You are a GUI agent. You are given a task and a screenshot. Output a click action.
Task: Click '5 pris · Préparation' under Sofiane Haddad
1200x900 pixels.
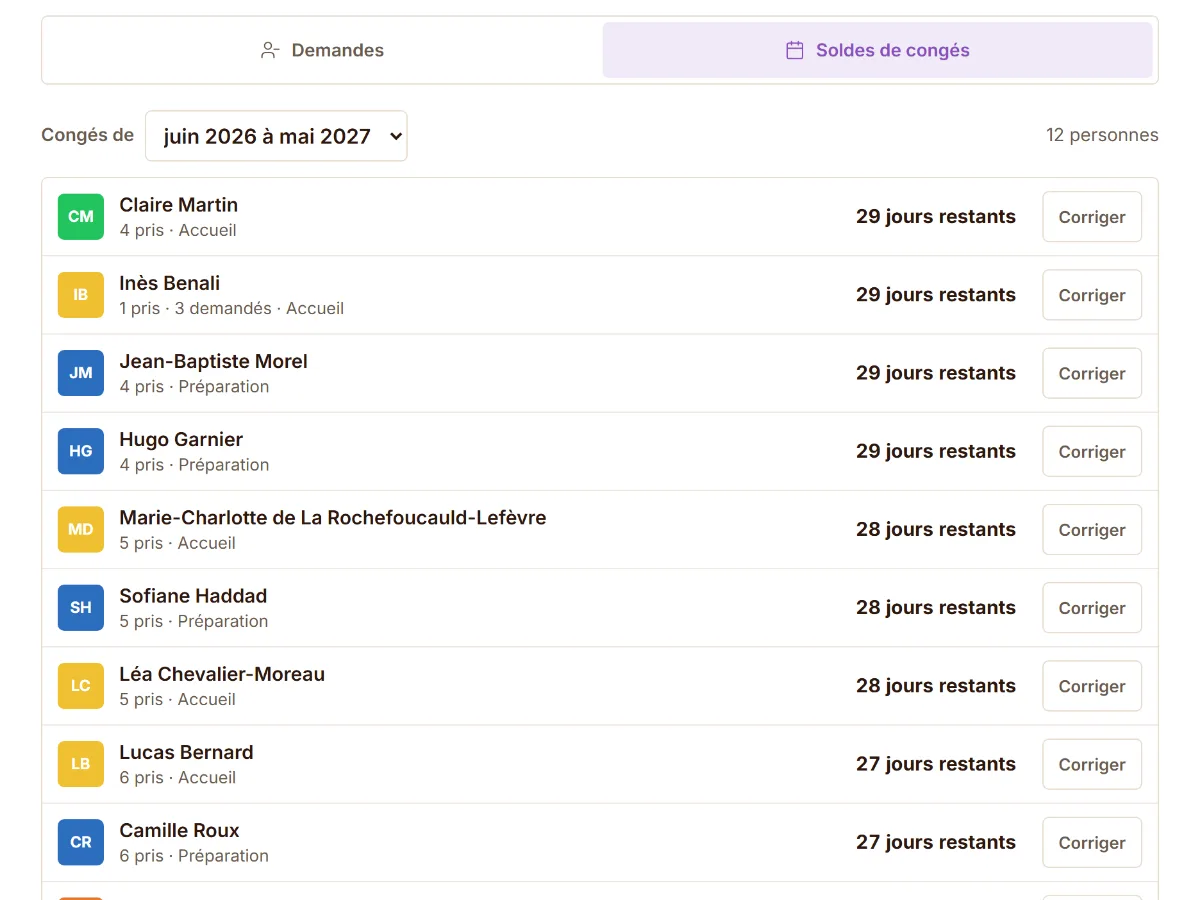(x=194, y=622)
